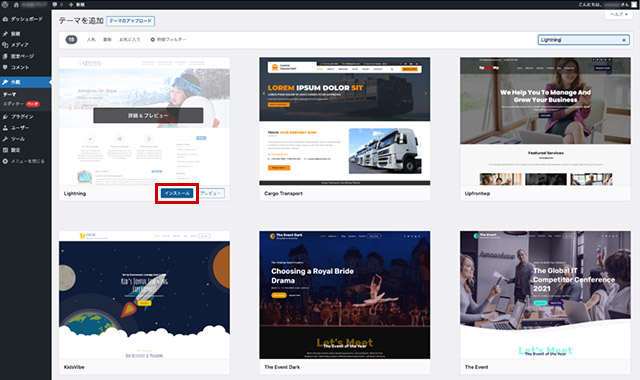Viewport: 640px width, 380px height.
Task: Open the メディア sidebar item
Action: [16, 45]
